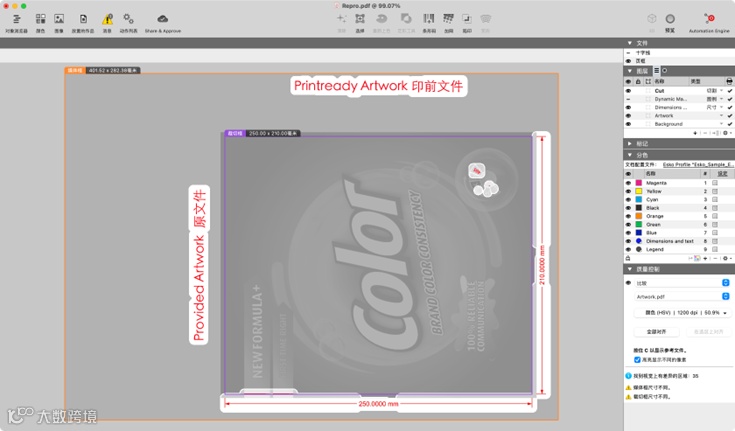Click the Green separation color swatch

coord(638,224)
